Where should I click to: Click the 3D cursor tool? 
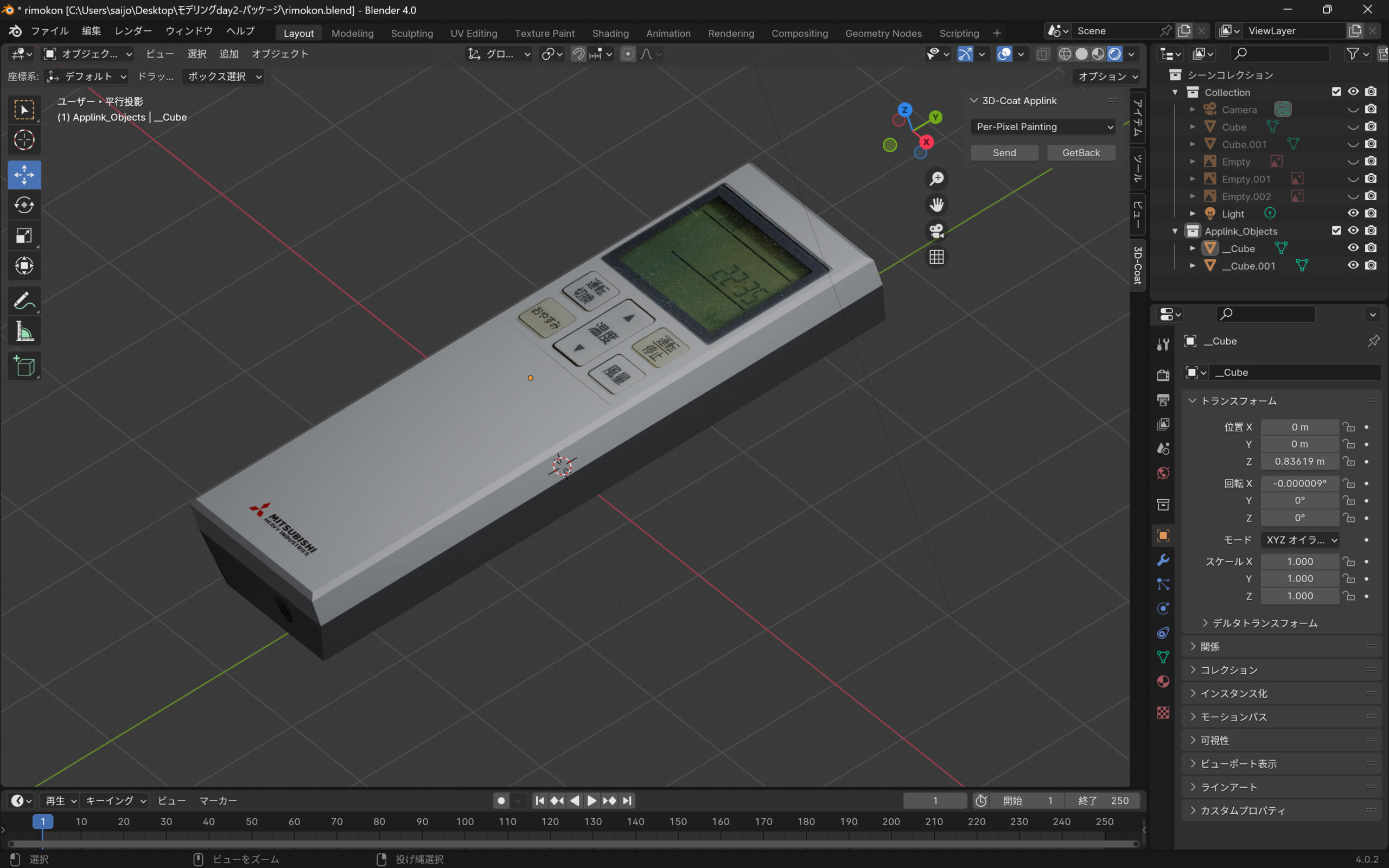click(x=24, y=139)
